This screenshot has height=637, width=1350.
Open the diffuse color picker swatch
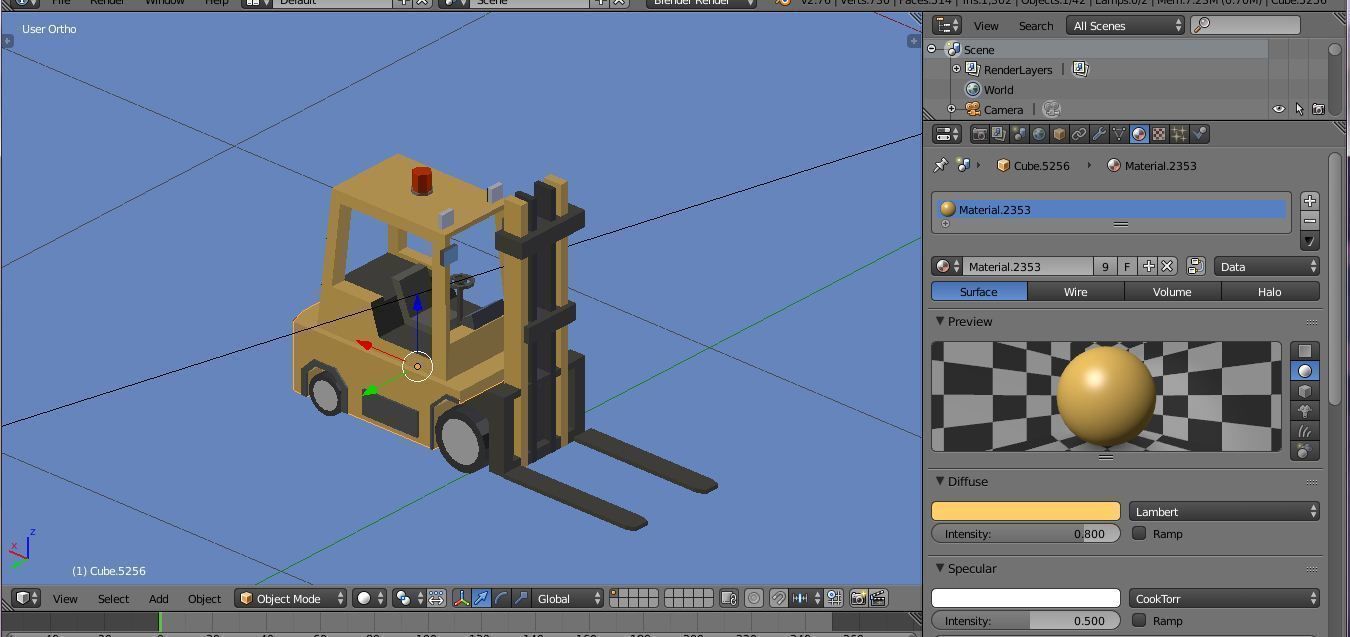[1026, 511]
